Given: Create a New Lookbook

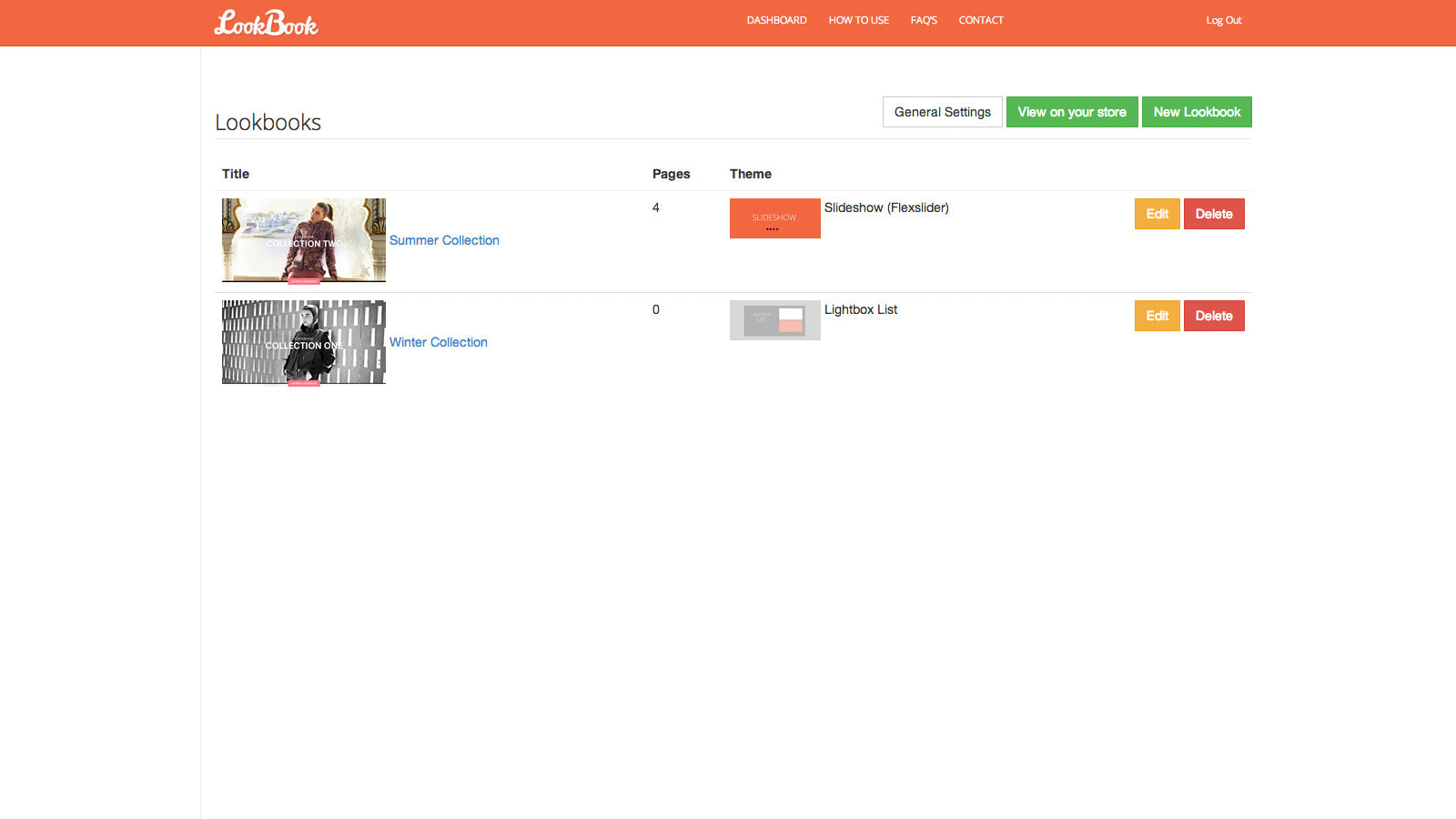Looking at the screenshot, I should [x=1197, y=112].
